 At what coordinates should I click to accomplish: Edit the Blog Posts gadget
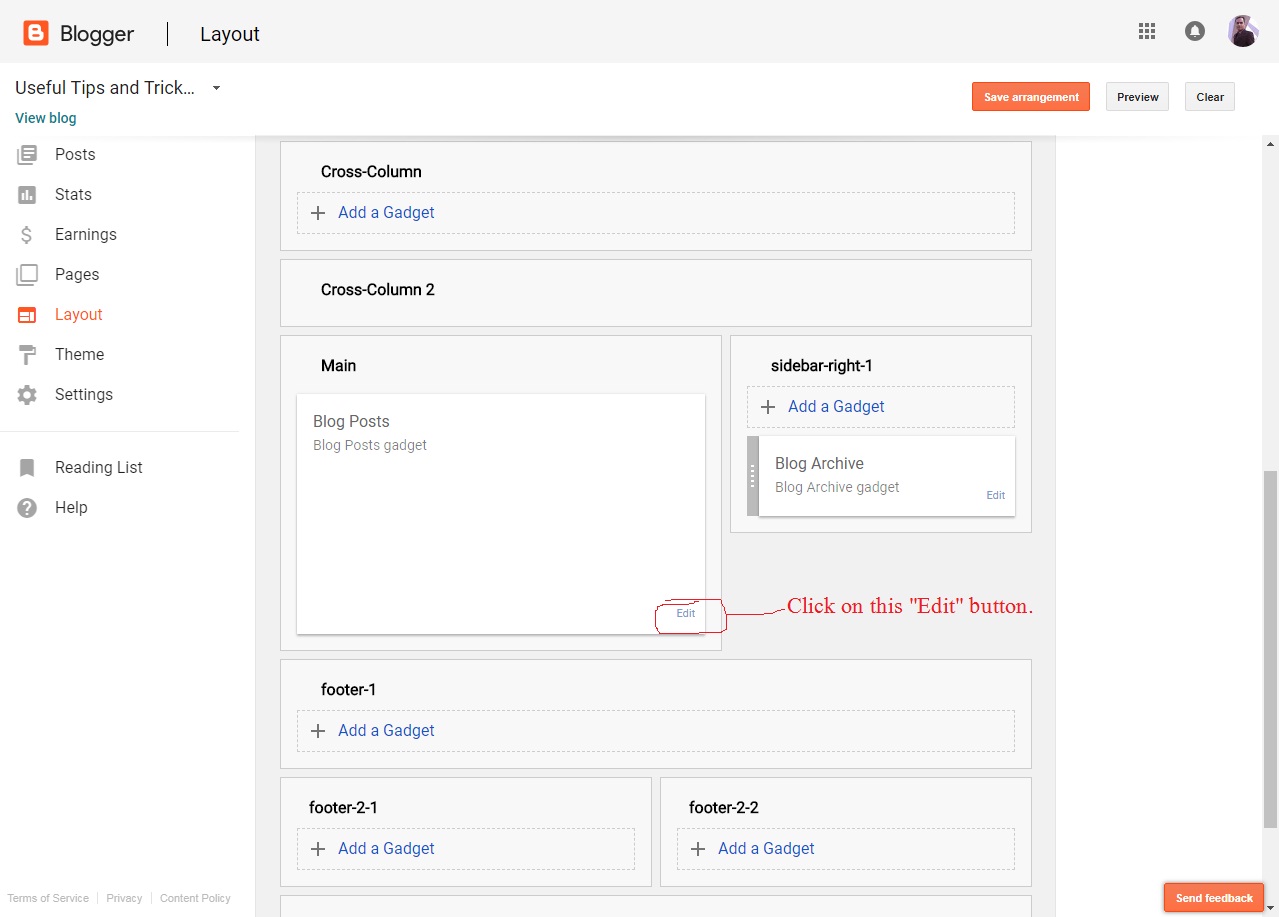coord(686,614)
